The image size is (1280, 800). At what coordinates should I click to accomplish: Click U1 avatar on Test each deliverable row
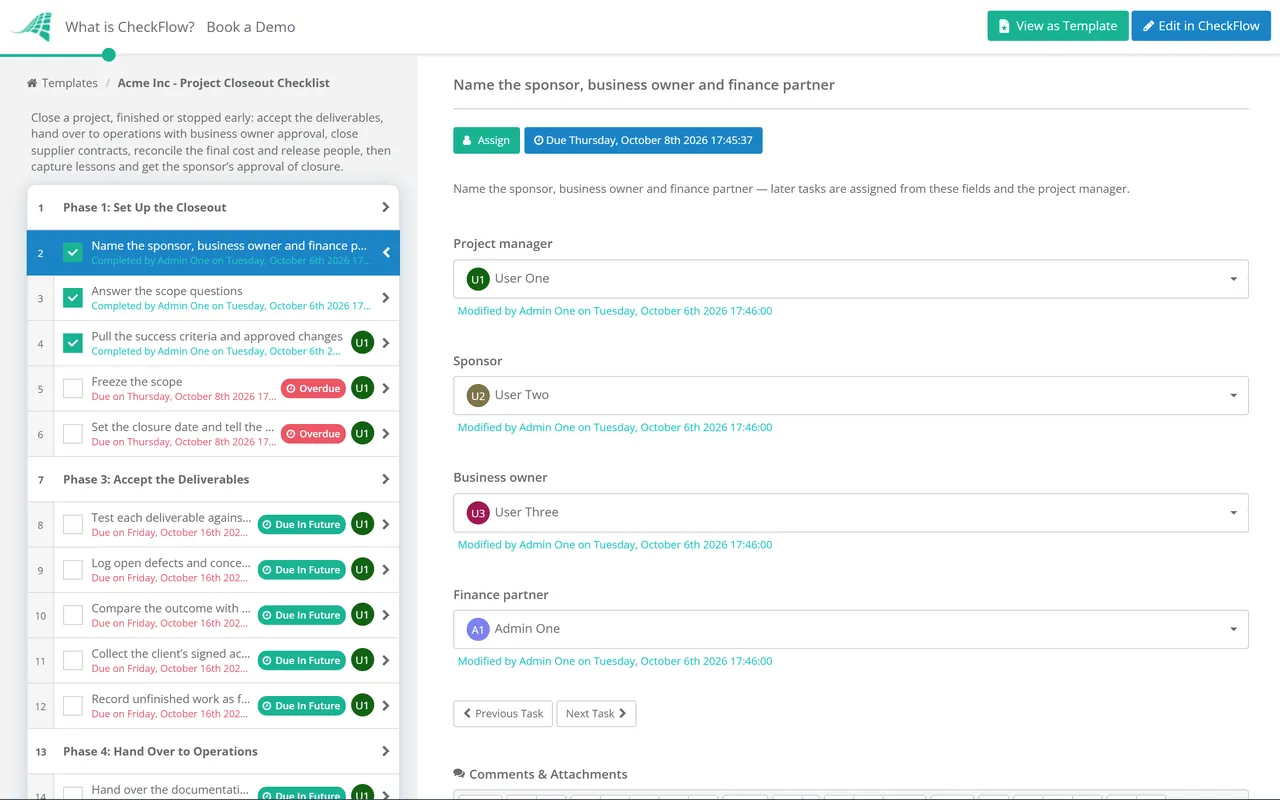[x=362, y=524]
